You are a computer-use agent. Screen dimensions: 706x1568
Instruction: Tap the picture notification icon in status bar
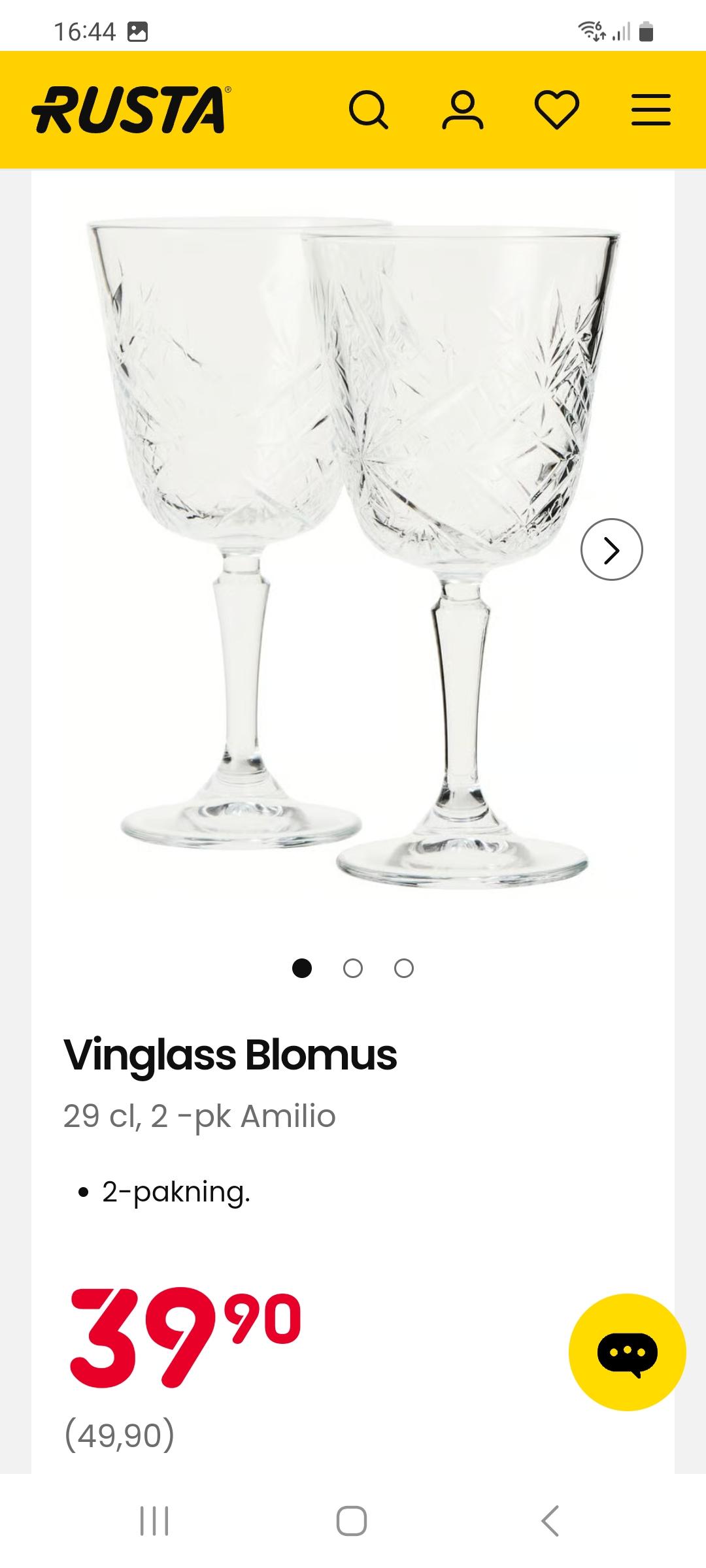point(137,32)
